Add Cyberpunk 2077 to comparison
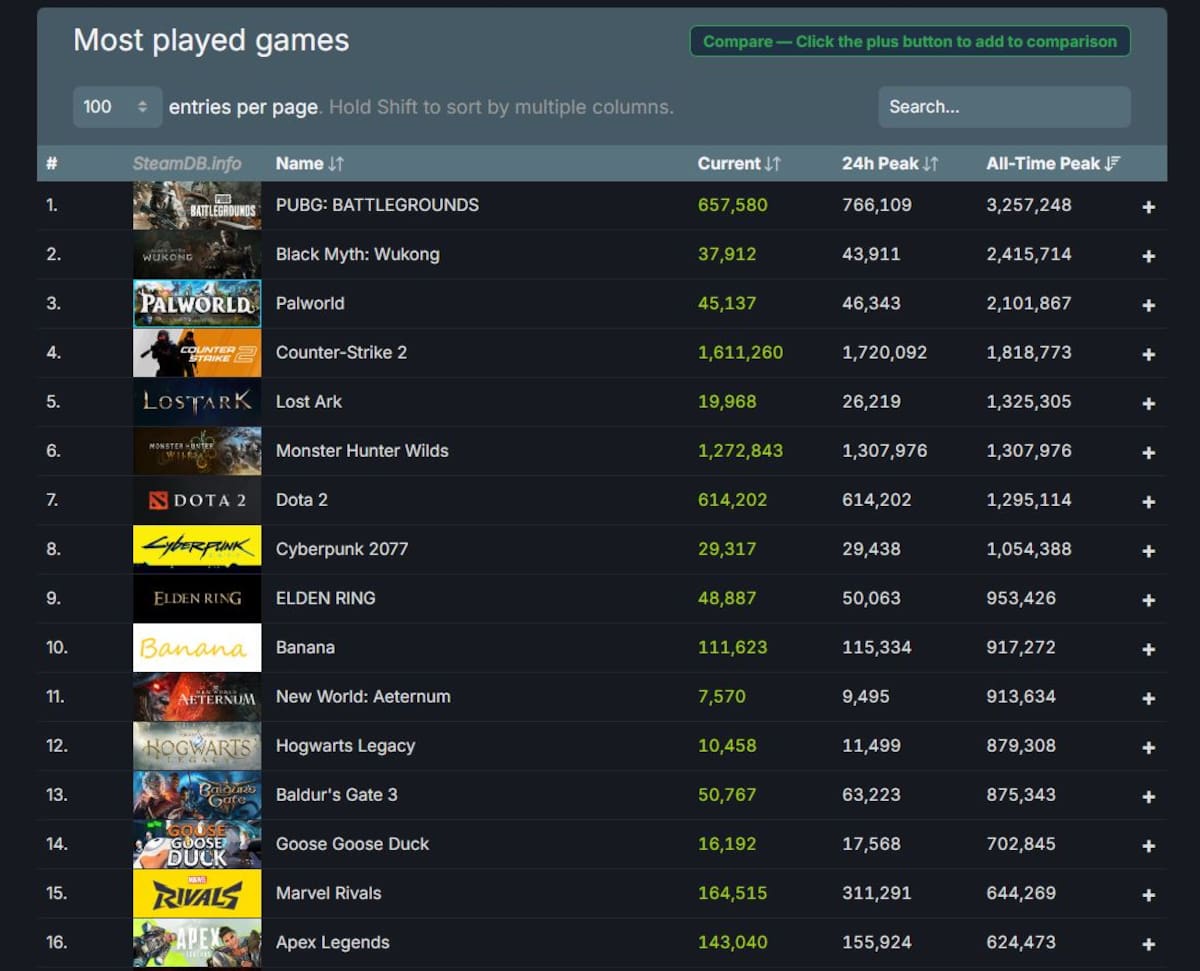Image resolution: width=1200 pixels, height=971 pixels. tap(1148, 551)
